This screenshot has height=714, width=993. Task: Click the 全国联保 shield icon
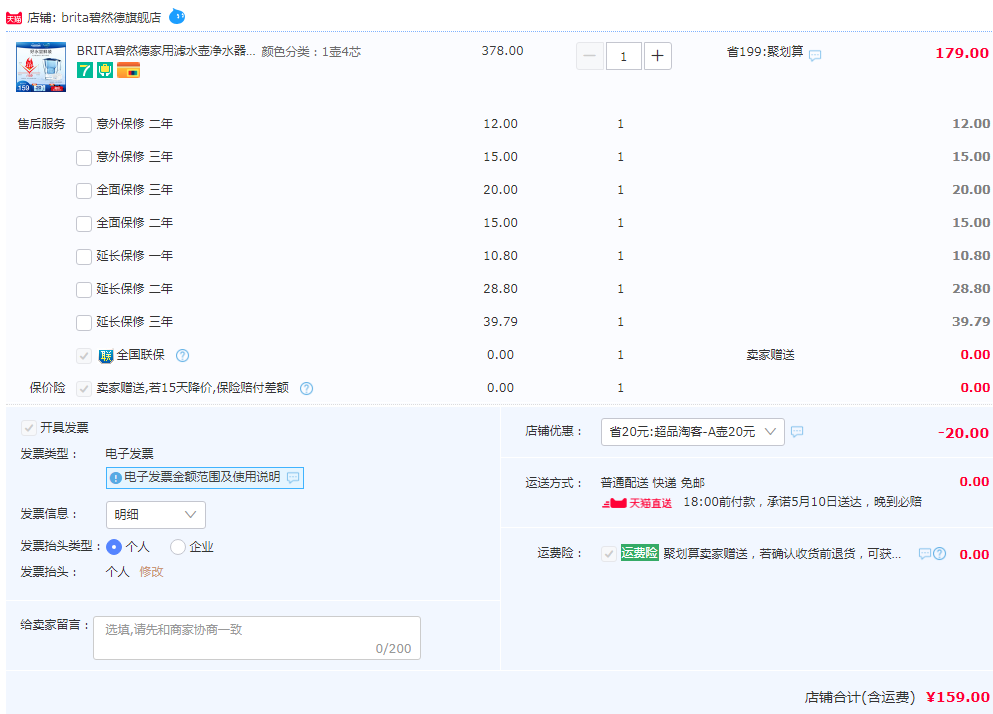(x=106, y=355)
